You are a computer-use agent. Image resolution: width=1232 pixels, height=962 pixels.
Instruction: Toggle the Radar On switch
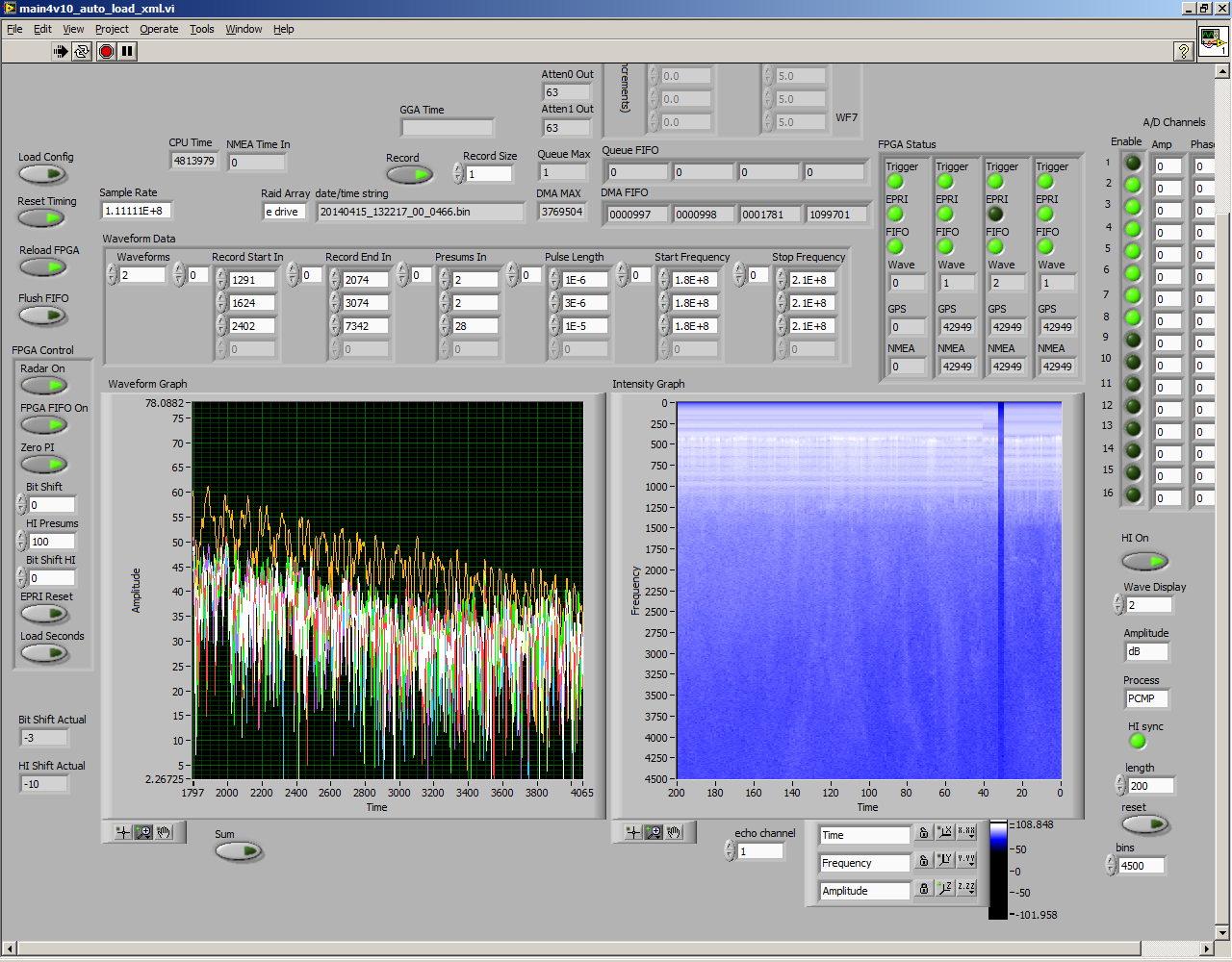(43, 386)
